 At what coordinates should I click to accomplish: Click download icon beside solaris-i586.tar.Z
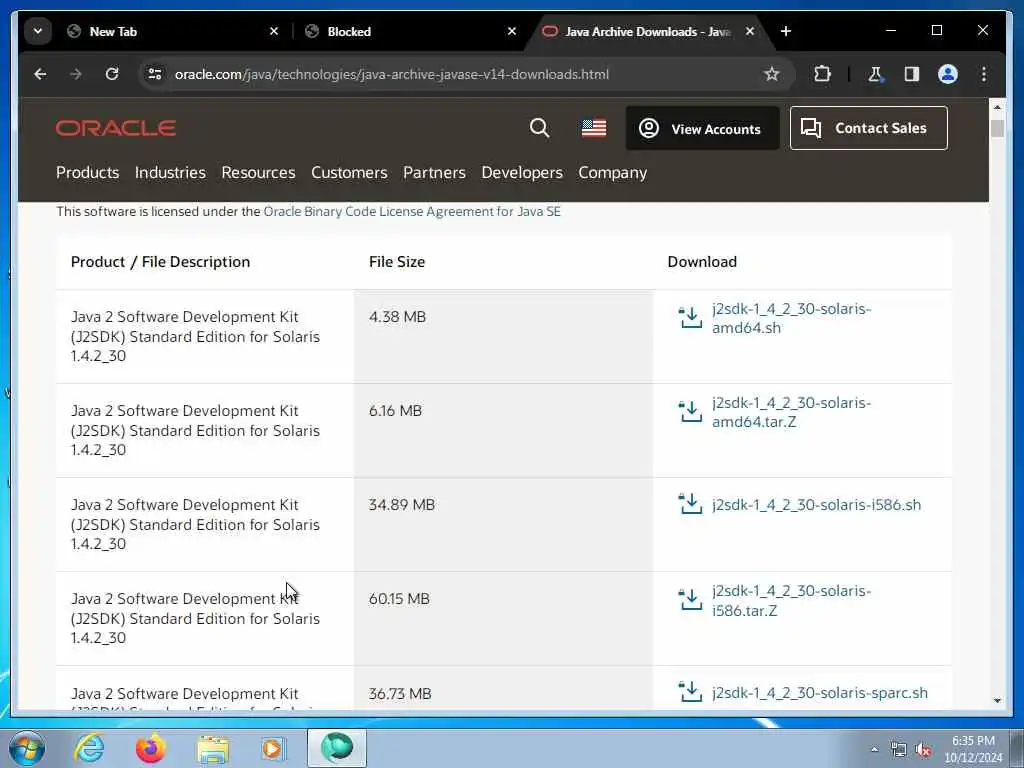tap(690, 599)
